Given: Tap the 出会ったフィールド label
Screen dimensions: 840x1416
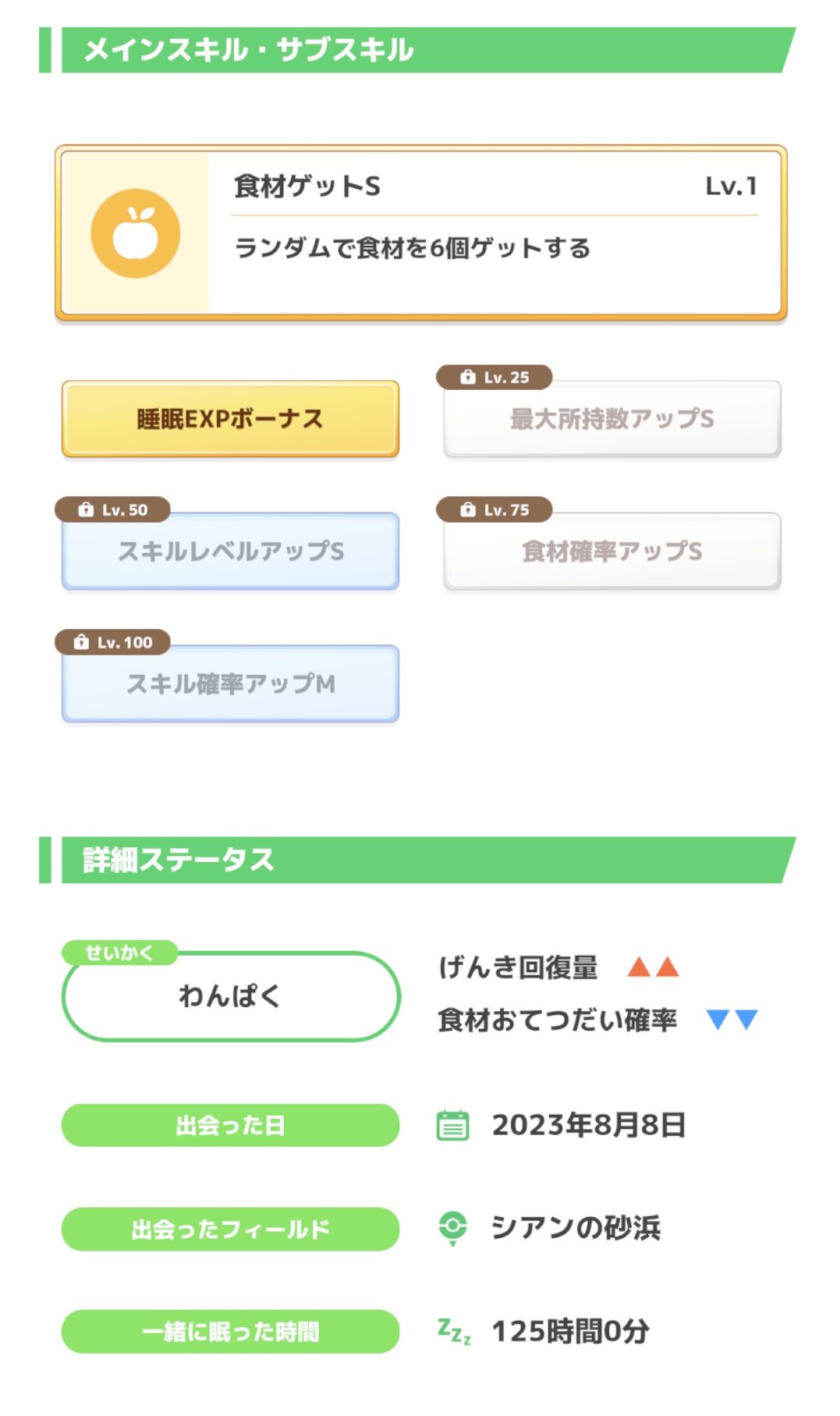Looking at the screenshot, I should click(x=230, y=1229).
